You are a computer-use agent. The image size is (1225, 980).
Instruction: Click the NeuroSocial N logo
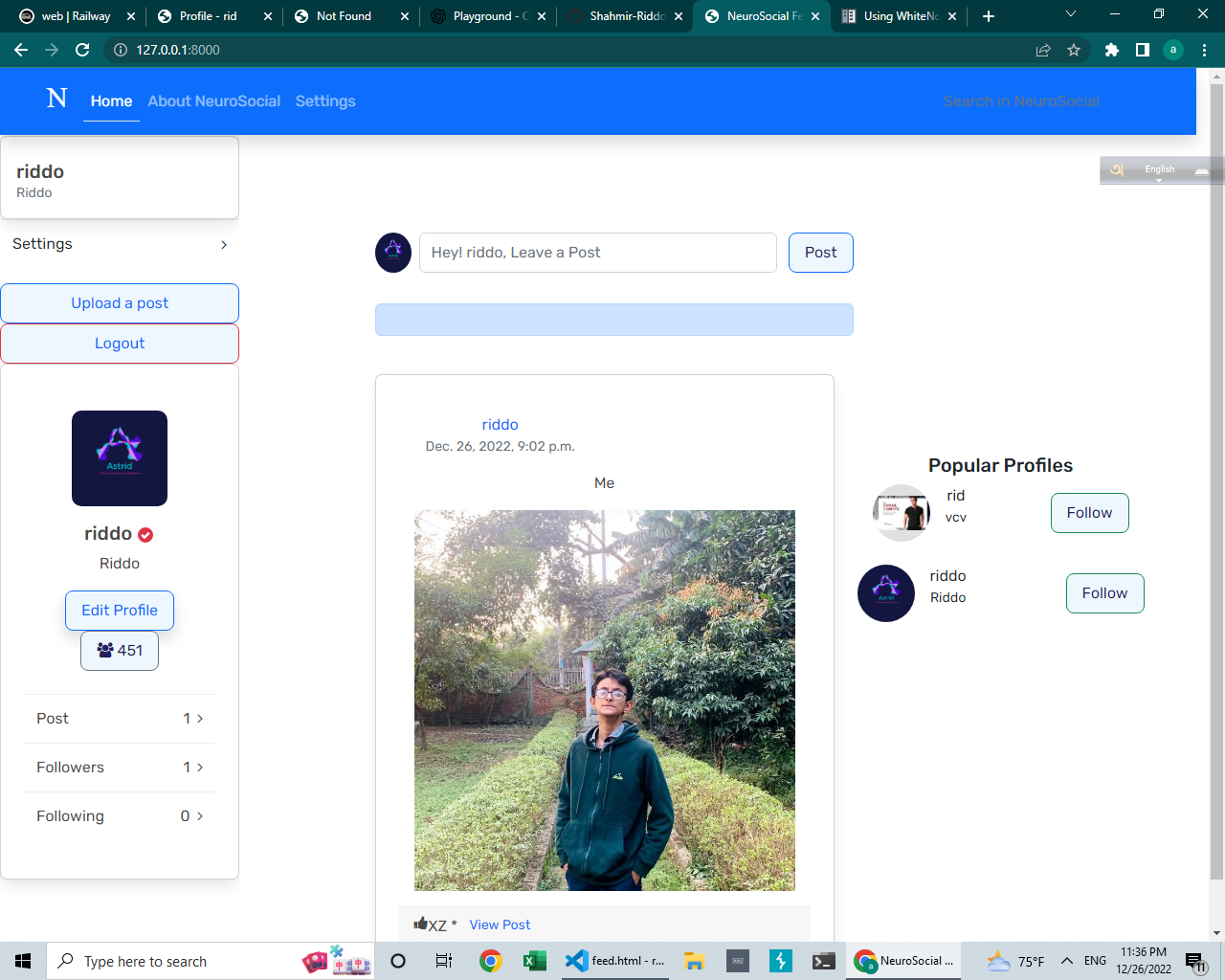[57, 99]
